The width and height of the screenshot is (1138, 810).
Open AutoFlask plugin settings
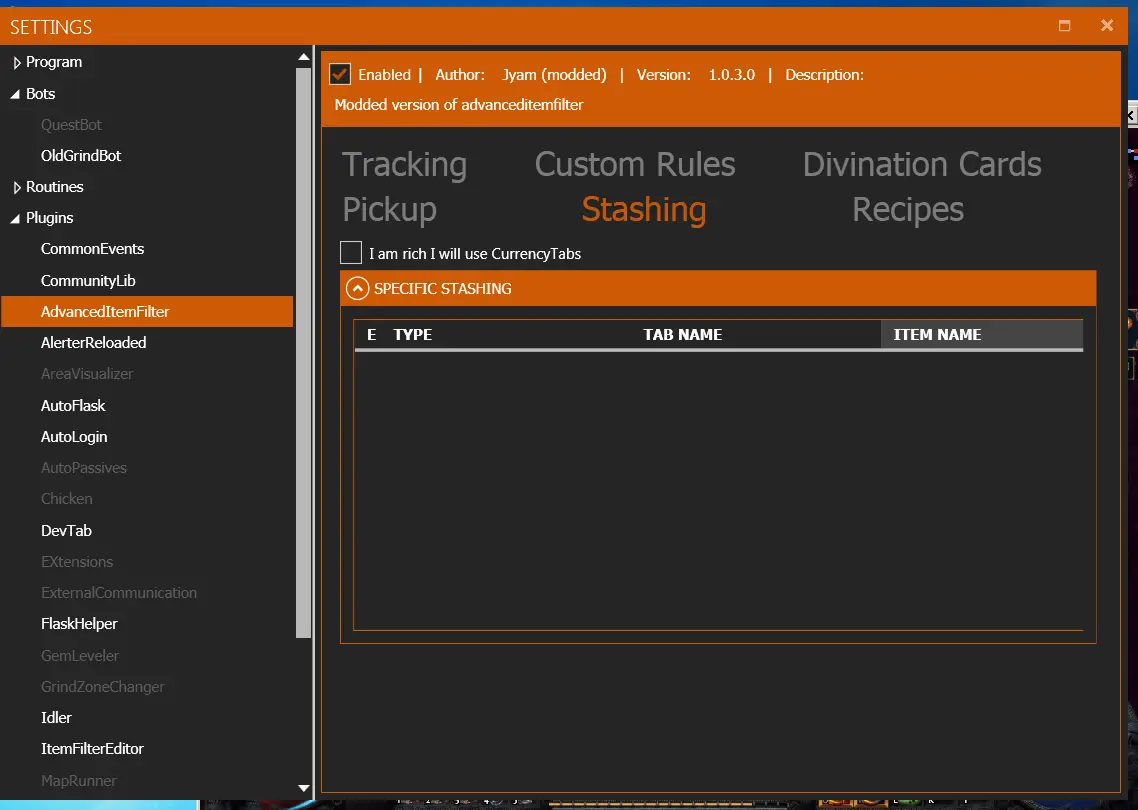[x=73, y=406]
